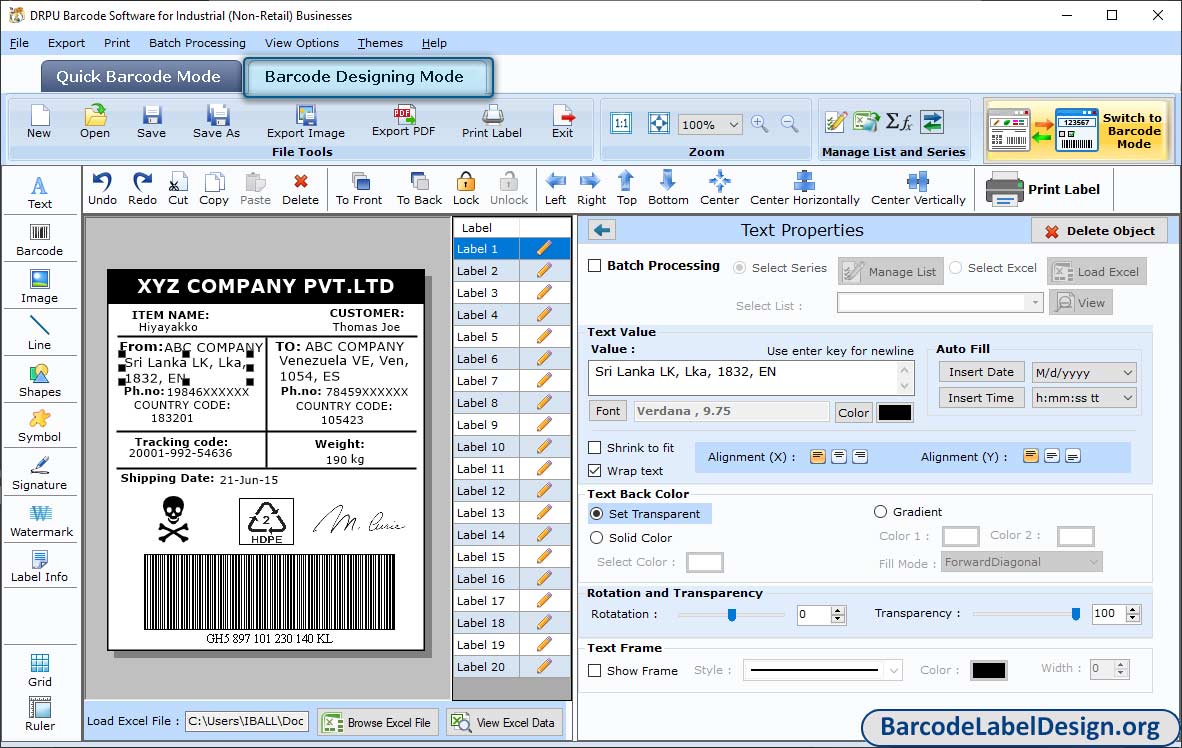Viewport: 1182px width, 748px height.
Task: Undo the last action
Action: [102, 189]
